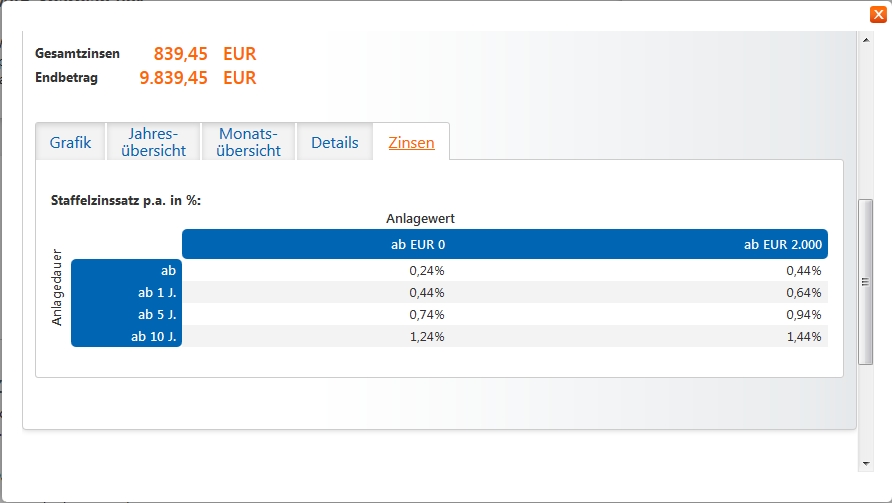
Task: Switch to the Jahresübersicht tab
Action: 160,142
